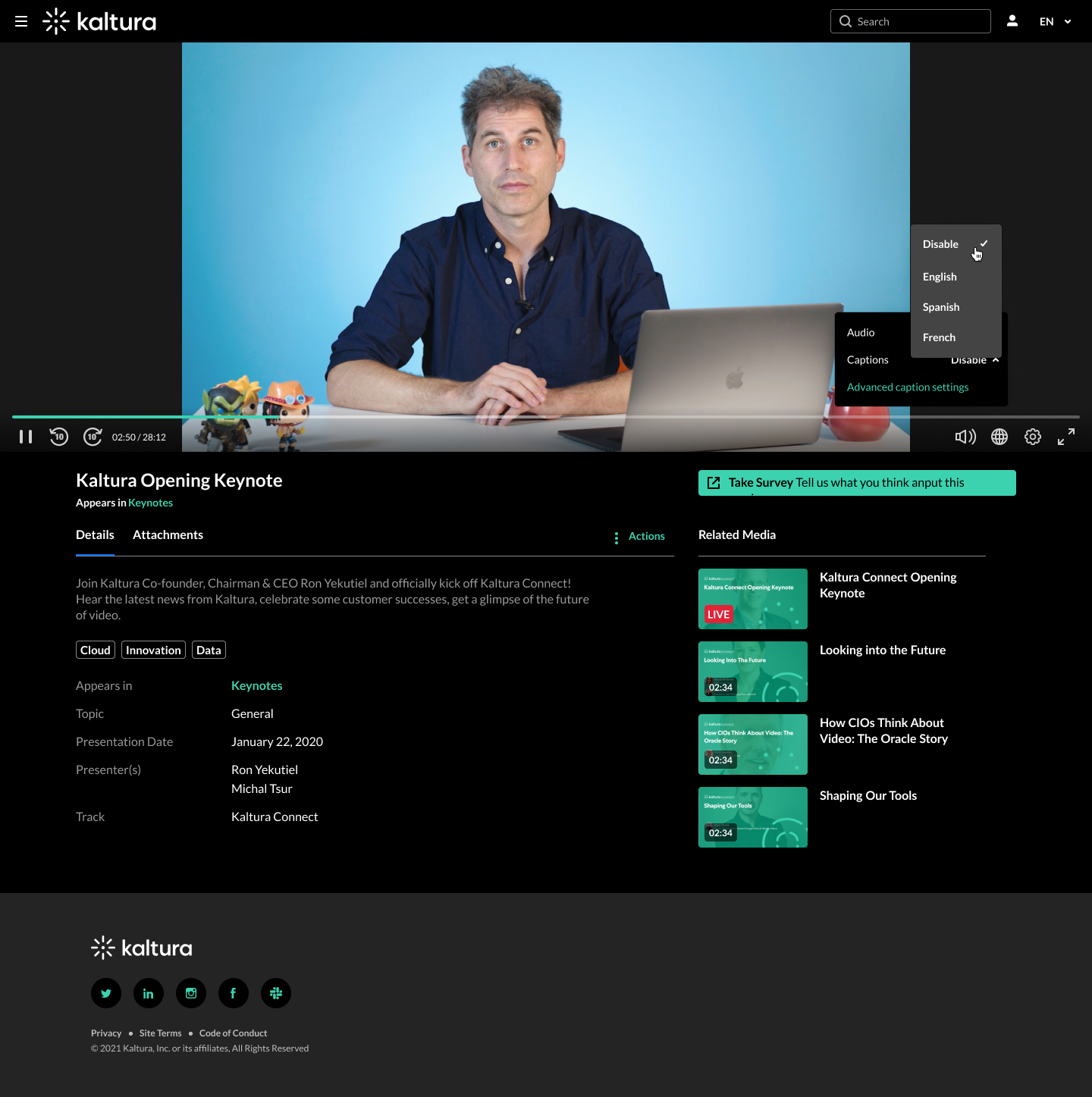Click the Search input field
Screen dimensions: 1092x1097
point(911,21)
